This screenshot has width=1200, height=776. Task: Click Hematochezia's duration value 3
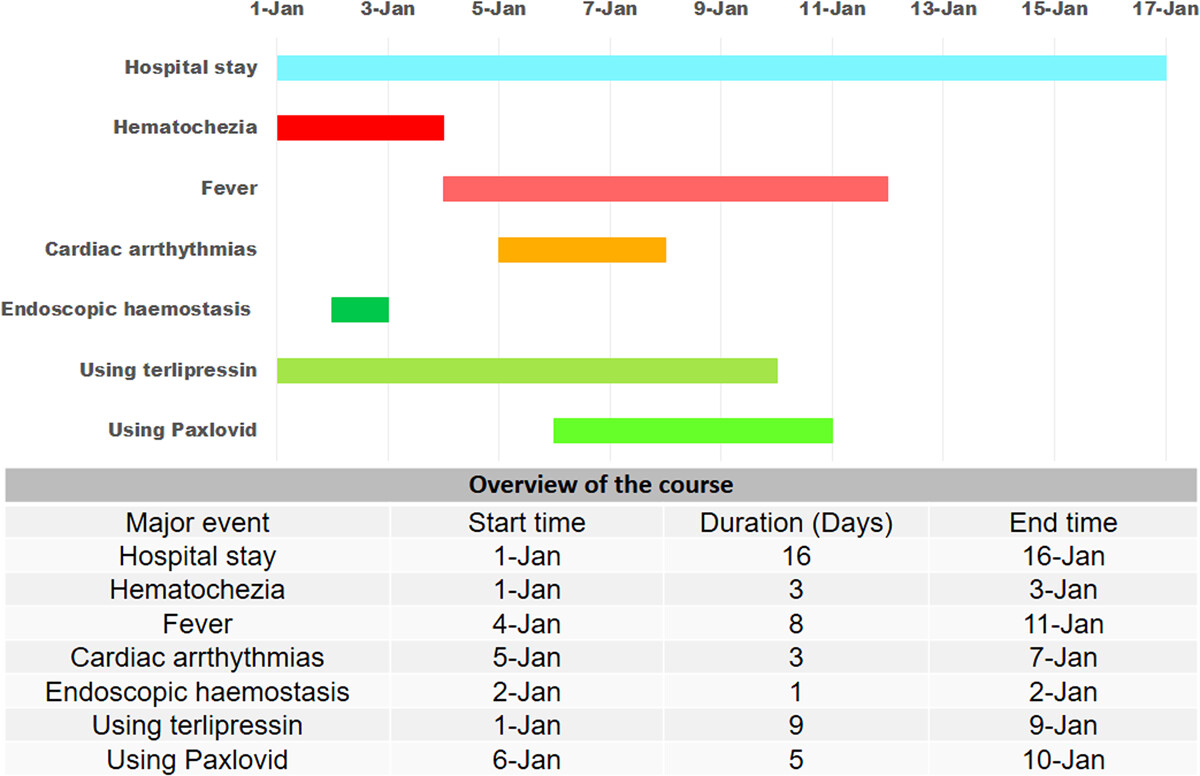click(796, 591)
